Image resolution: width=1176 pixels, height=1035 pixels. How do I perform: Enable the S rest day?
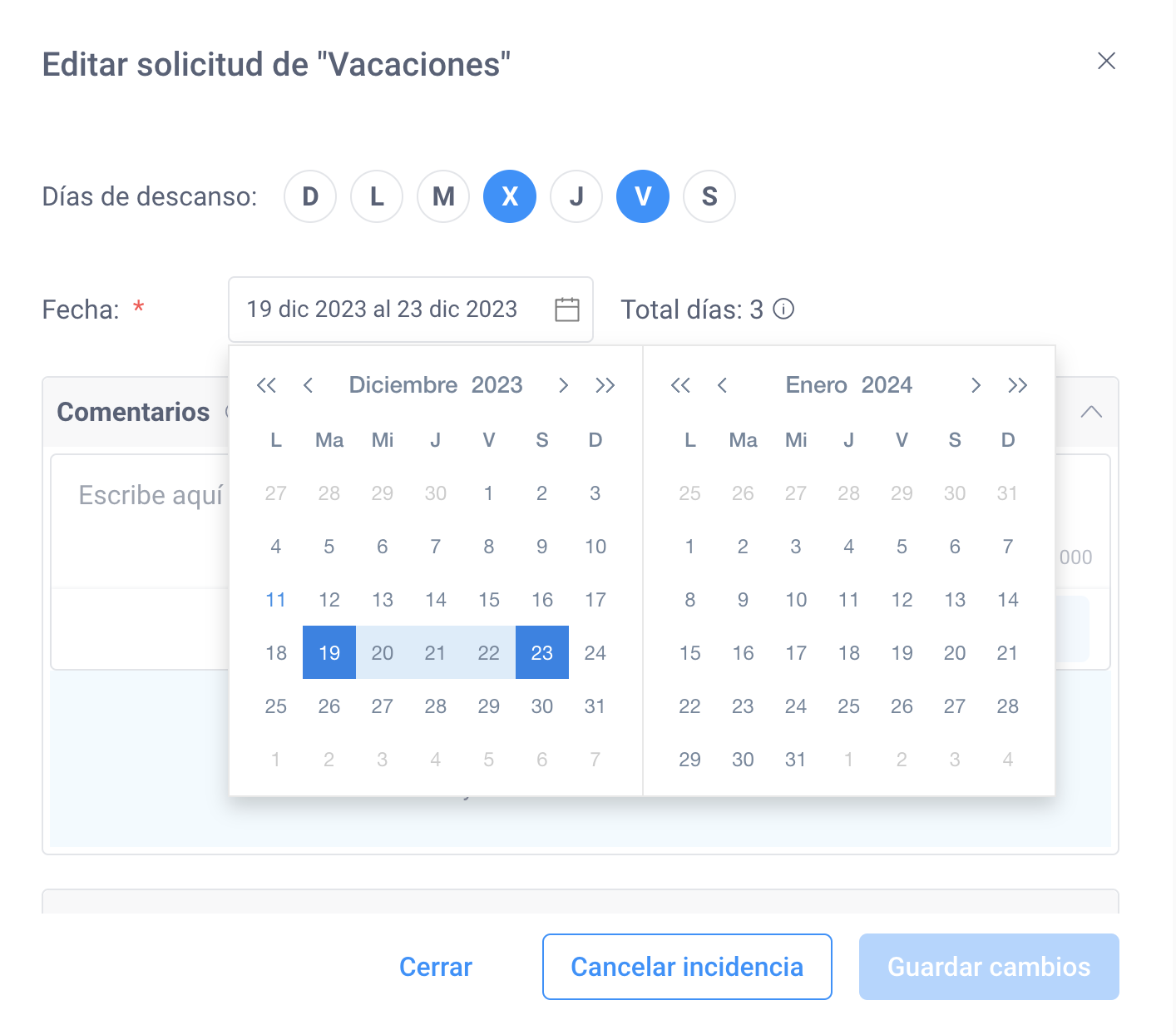[x=709, y=196]
